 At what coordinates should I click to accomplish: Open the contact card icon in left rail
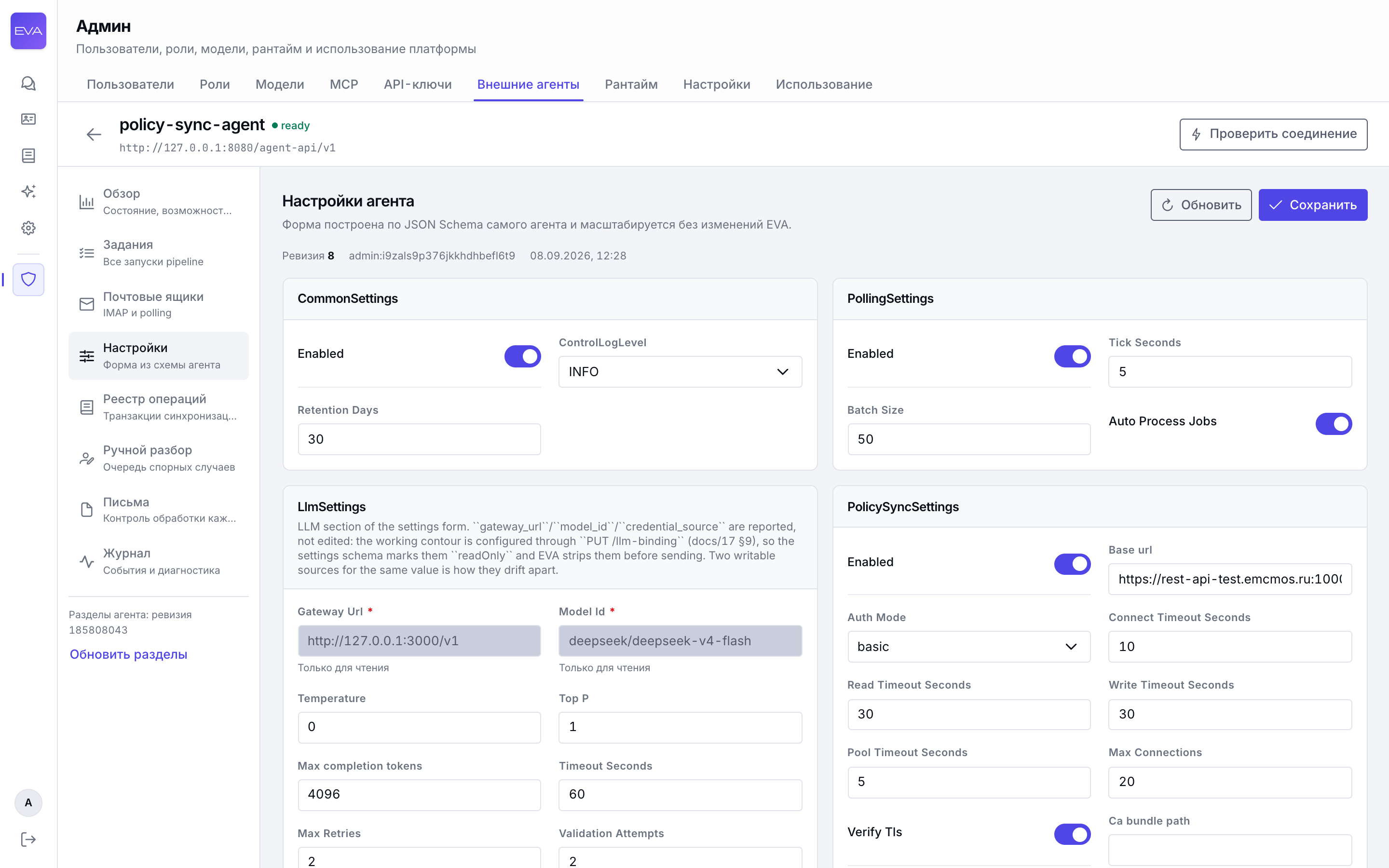click(x=28, y=119)
